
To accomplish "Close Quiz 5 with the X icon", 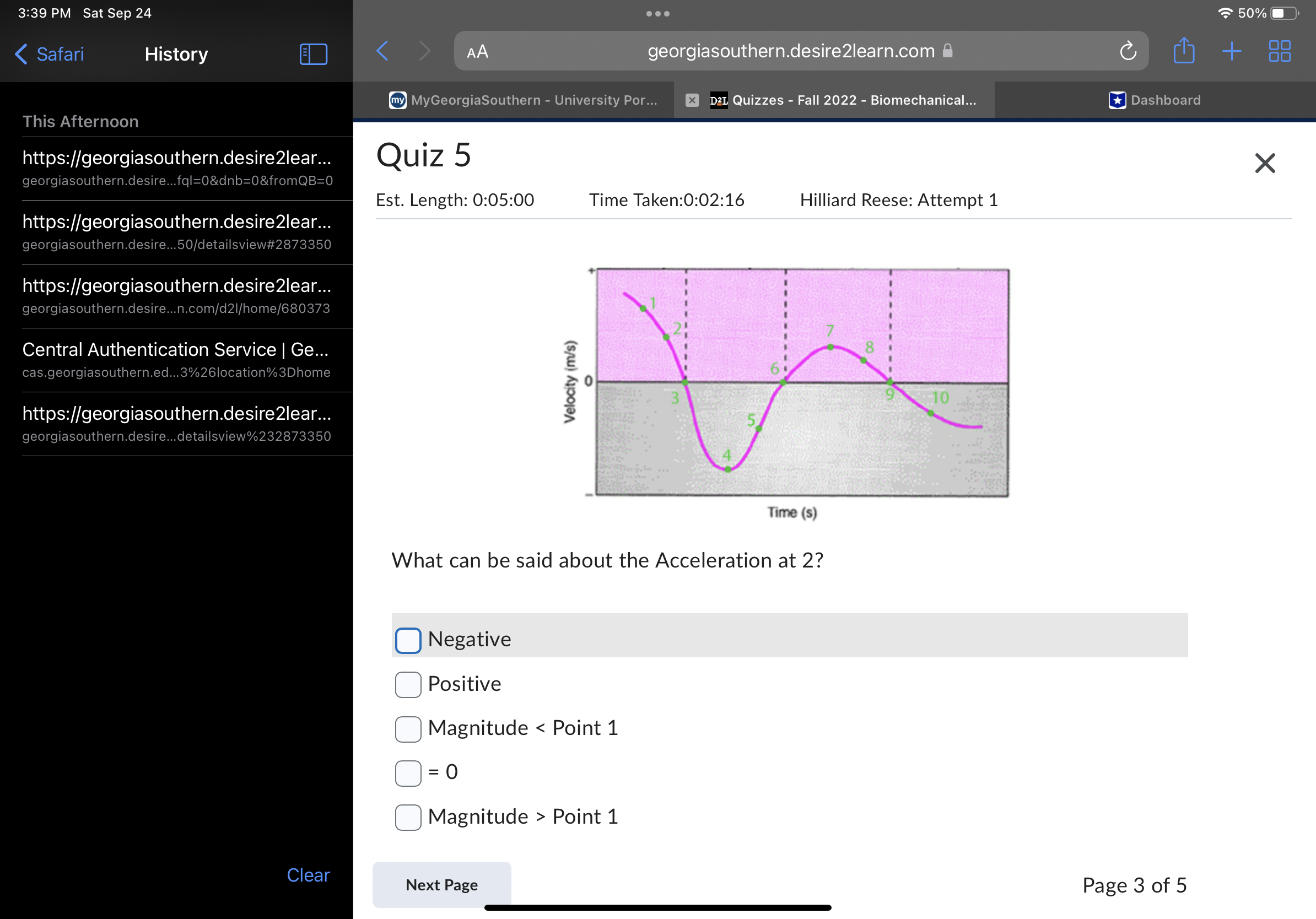I will pyautogui.click(x=1264, y=163).
